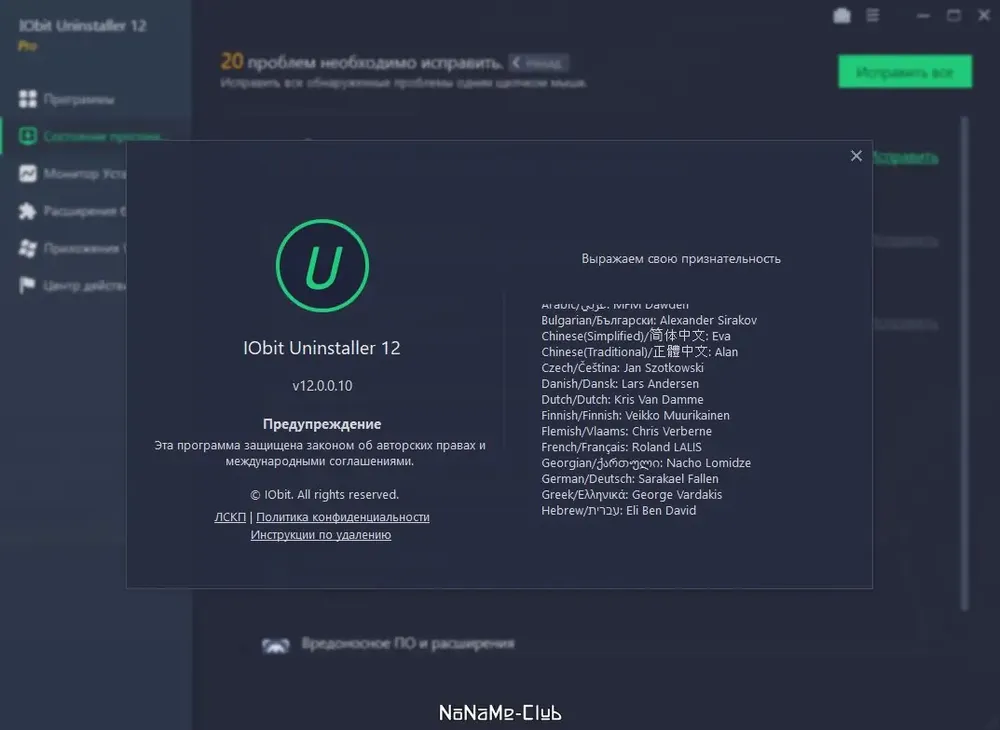This screenshot has height=730, width=1000.
Task: Click the green fix all button
Action: [905, 72]
